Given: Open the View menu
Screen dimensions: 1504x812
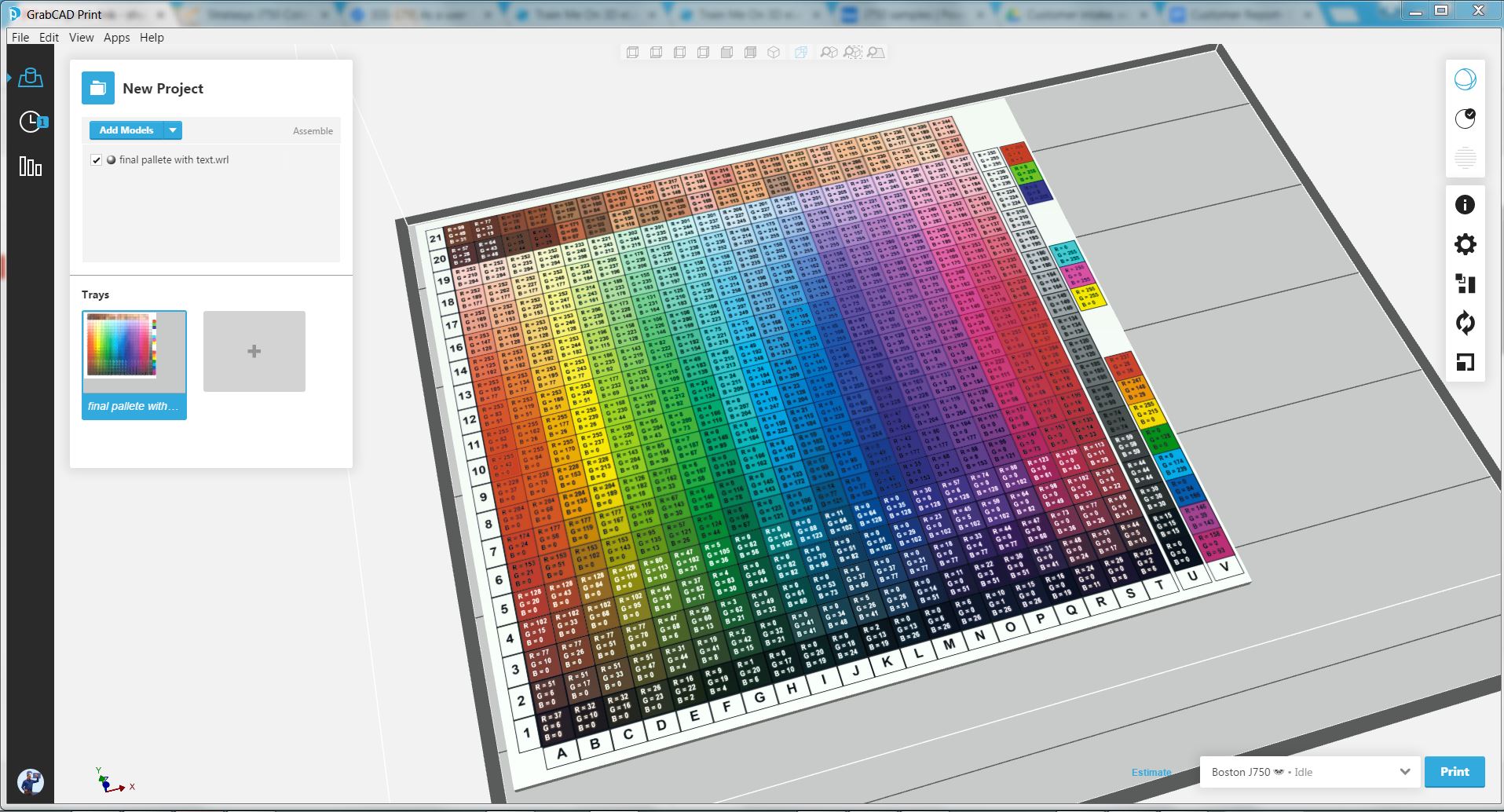Looking at the screenshot, I should (x=81, y=37).
